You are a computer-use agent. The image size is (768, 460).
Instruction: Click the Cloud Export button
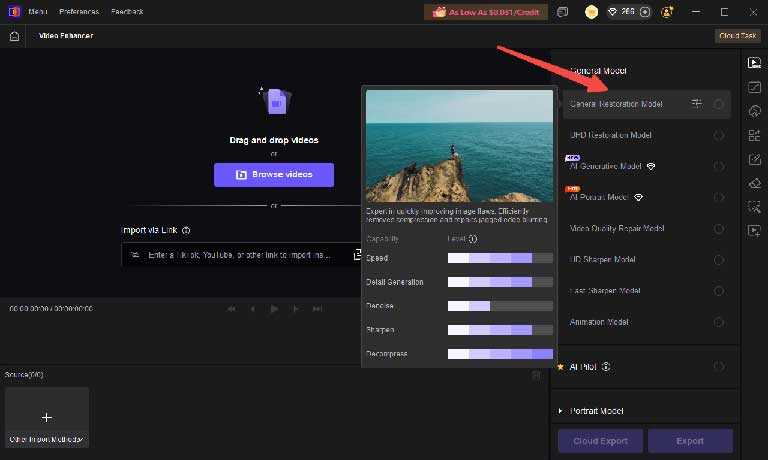[x=600, y=441]
